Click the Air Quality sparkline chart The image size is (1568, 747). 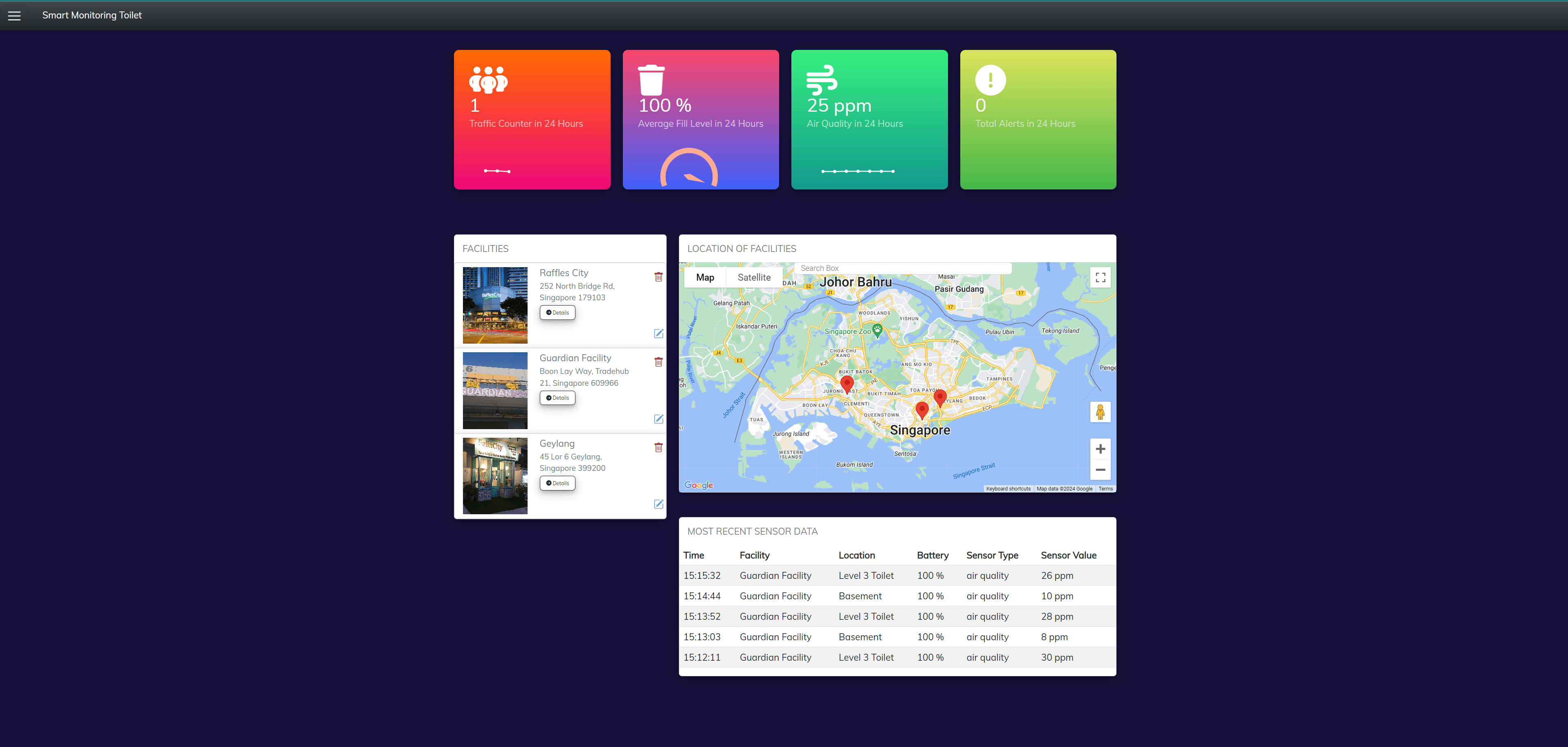tap(858, 171)
